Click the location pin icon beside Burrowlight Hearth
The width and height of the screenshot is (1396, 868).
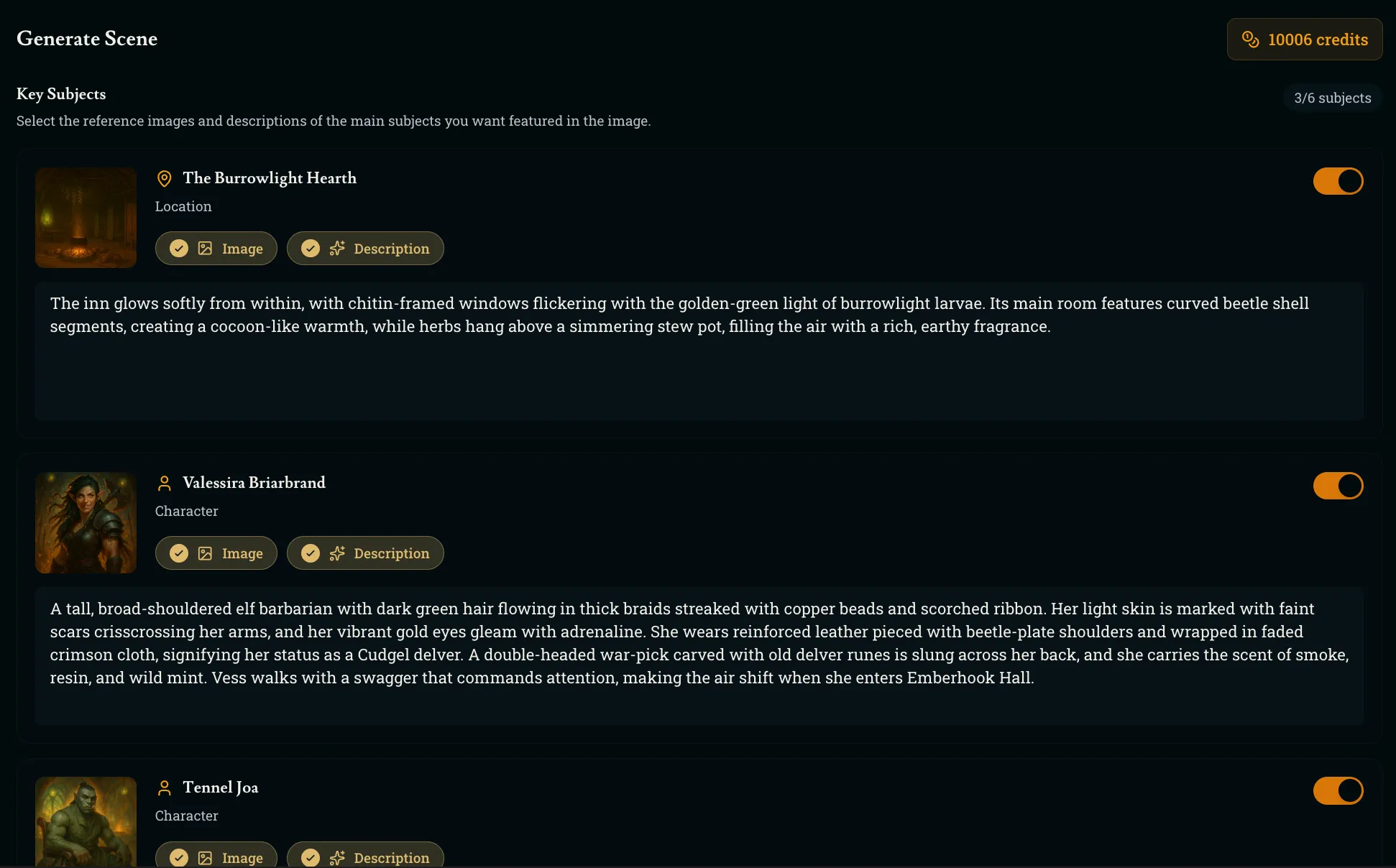pos(164,178)
